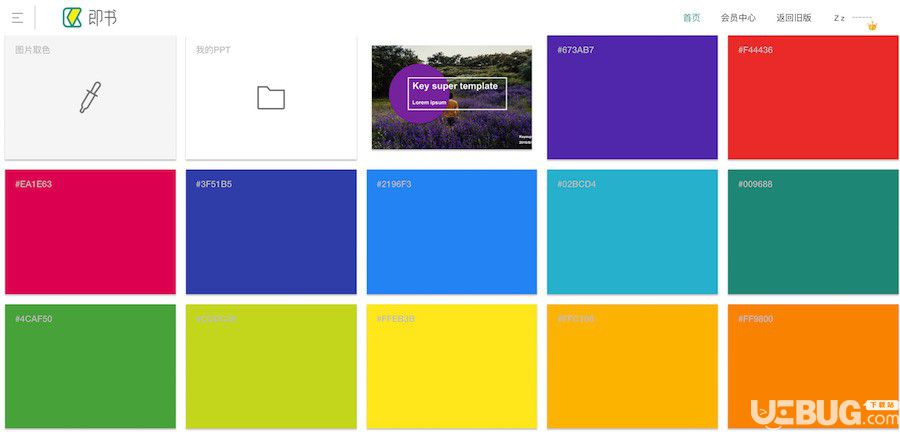Viewport: 900px width, 434px height.
Task: Choose indigo swatch #3F51B5
Action: click(271, 232)
